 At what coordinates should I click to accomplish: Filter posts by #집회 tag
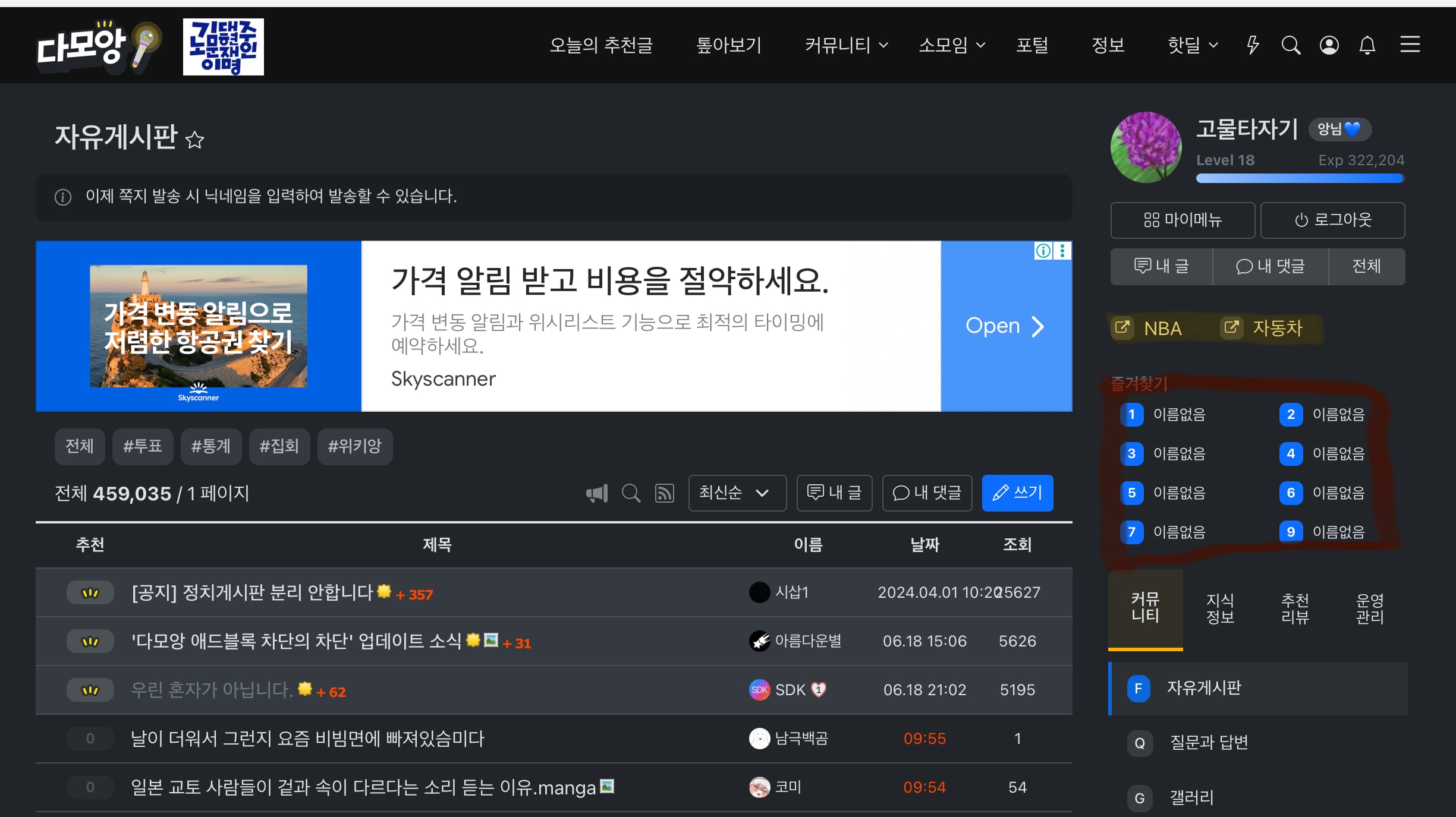coord(279,447)
